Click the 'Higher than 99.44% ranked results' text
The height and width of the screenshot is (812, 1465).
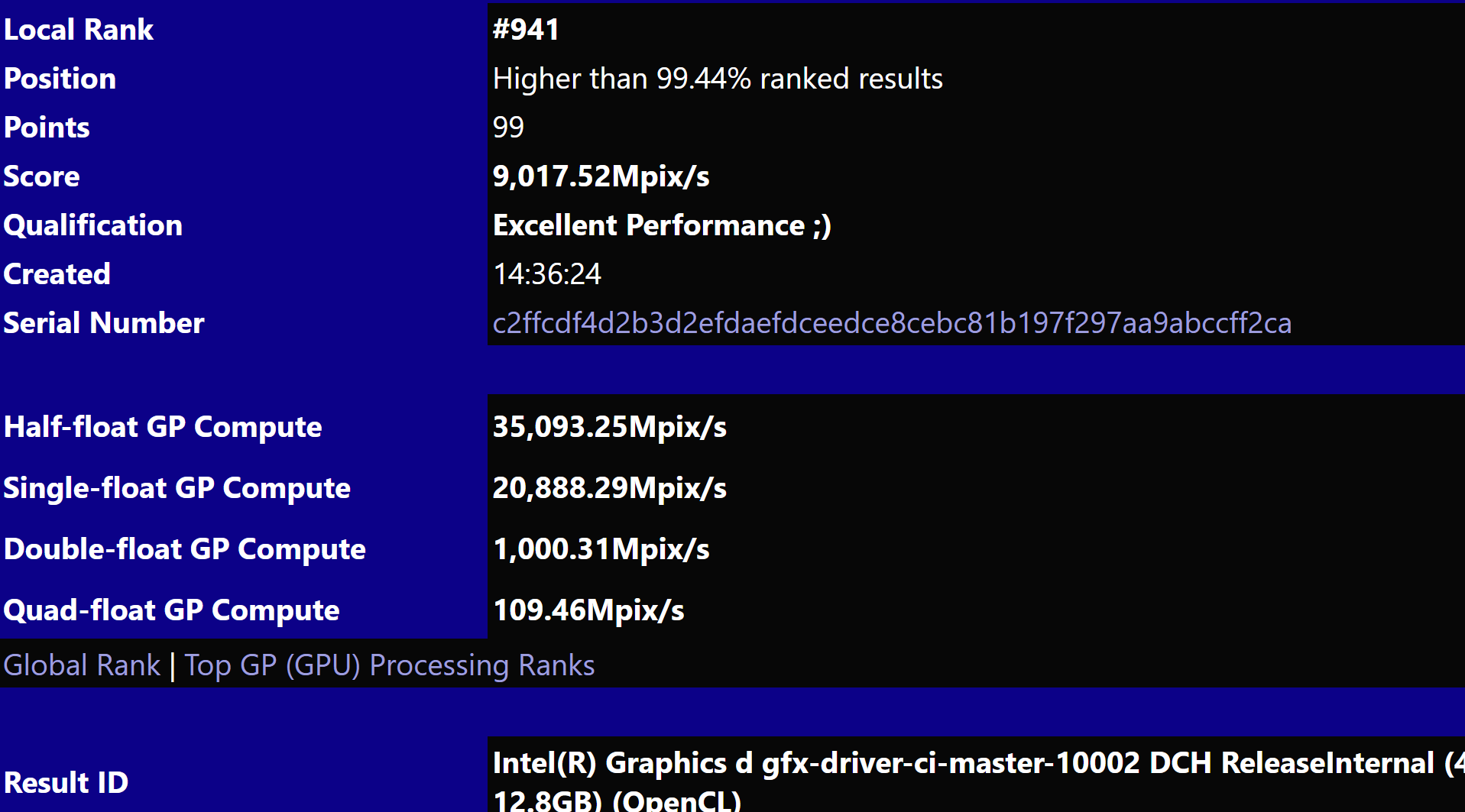(x=718, y=79)
